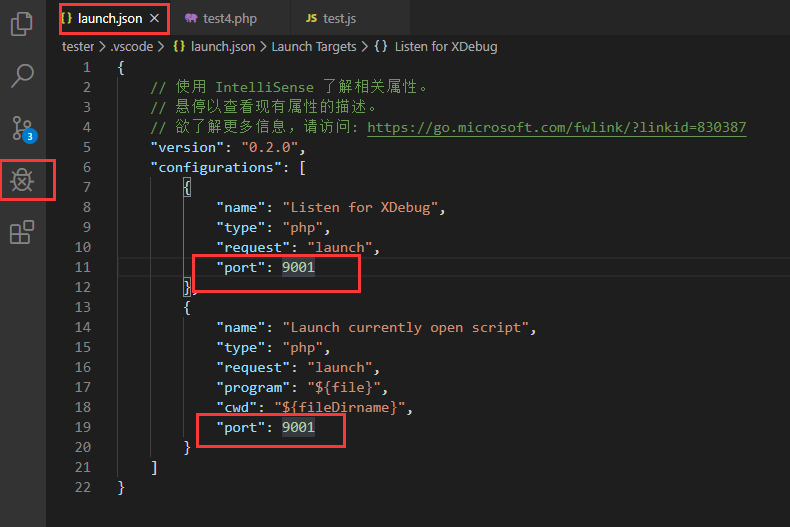Expand the tester breadcrumb folder

[x=78, y=46]
